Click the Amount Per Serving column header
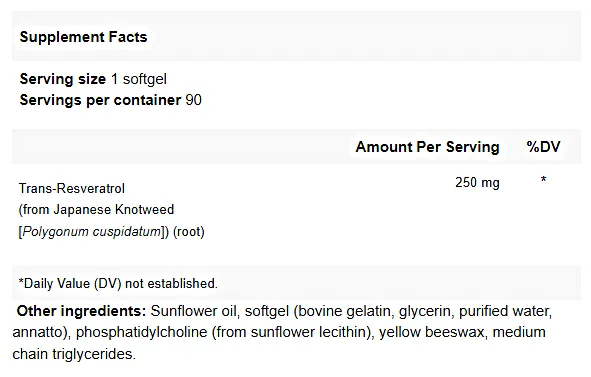The image size is (591, 377). [427, 147]
